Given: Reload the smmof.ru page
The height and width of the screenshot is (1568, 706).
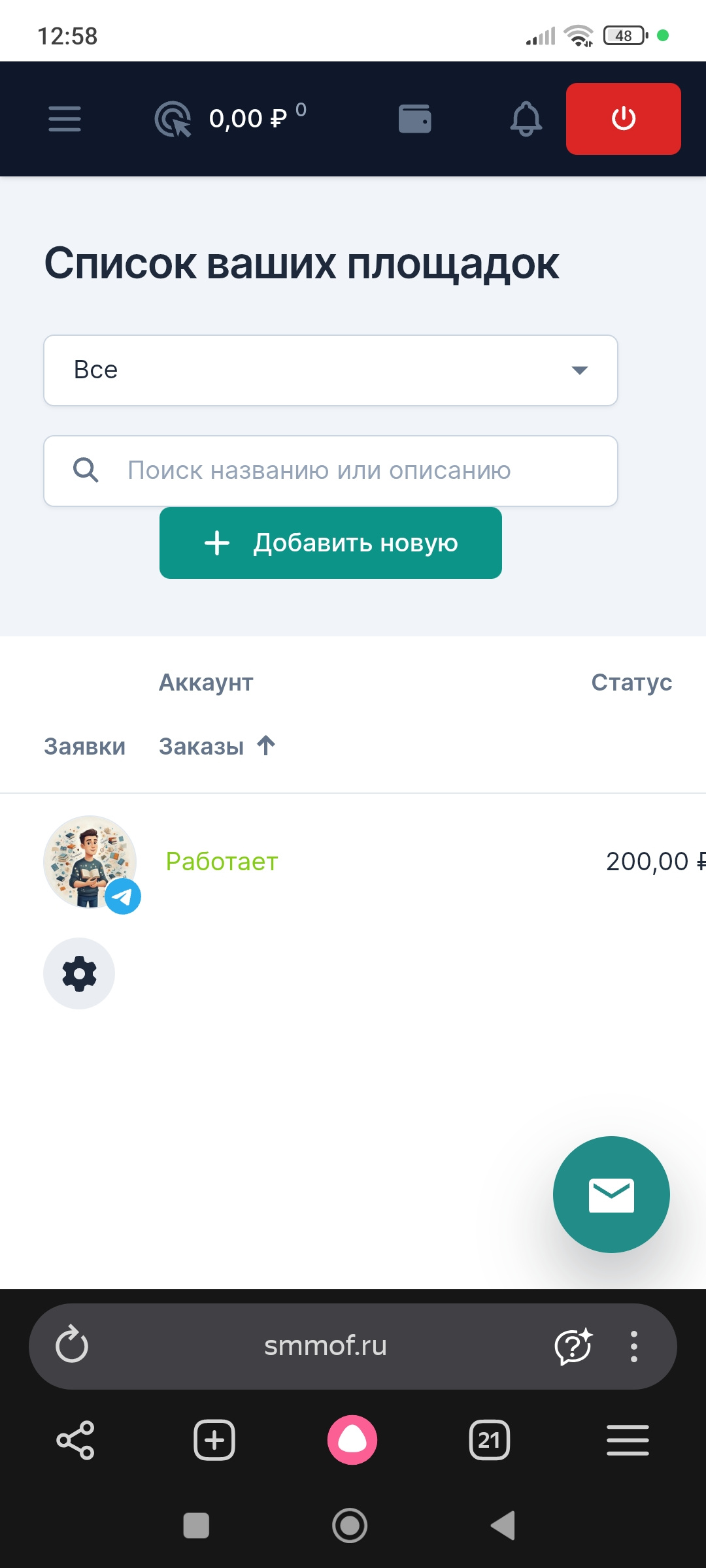Looking at the screenshot, I should coord(72,1346).
